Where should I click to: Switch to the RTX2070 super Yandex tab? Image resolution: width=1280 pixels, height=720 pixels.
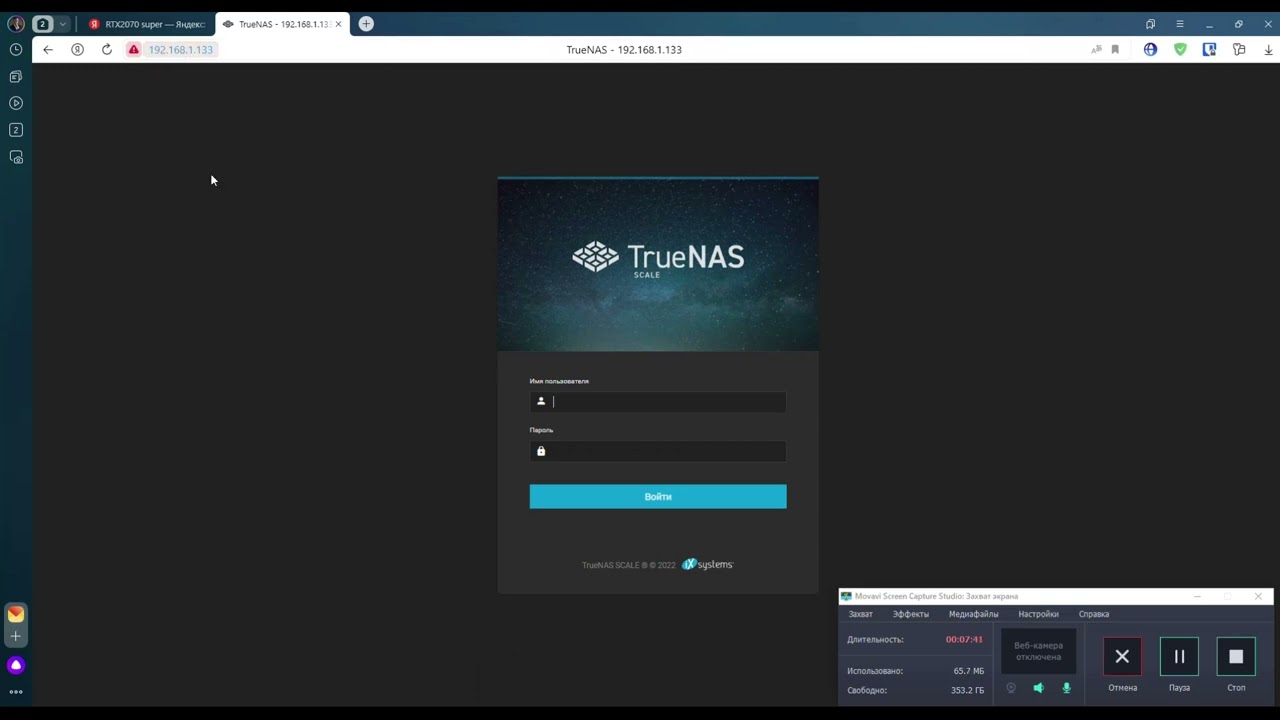click(x=146, y=24)
